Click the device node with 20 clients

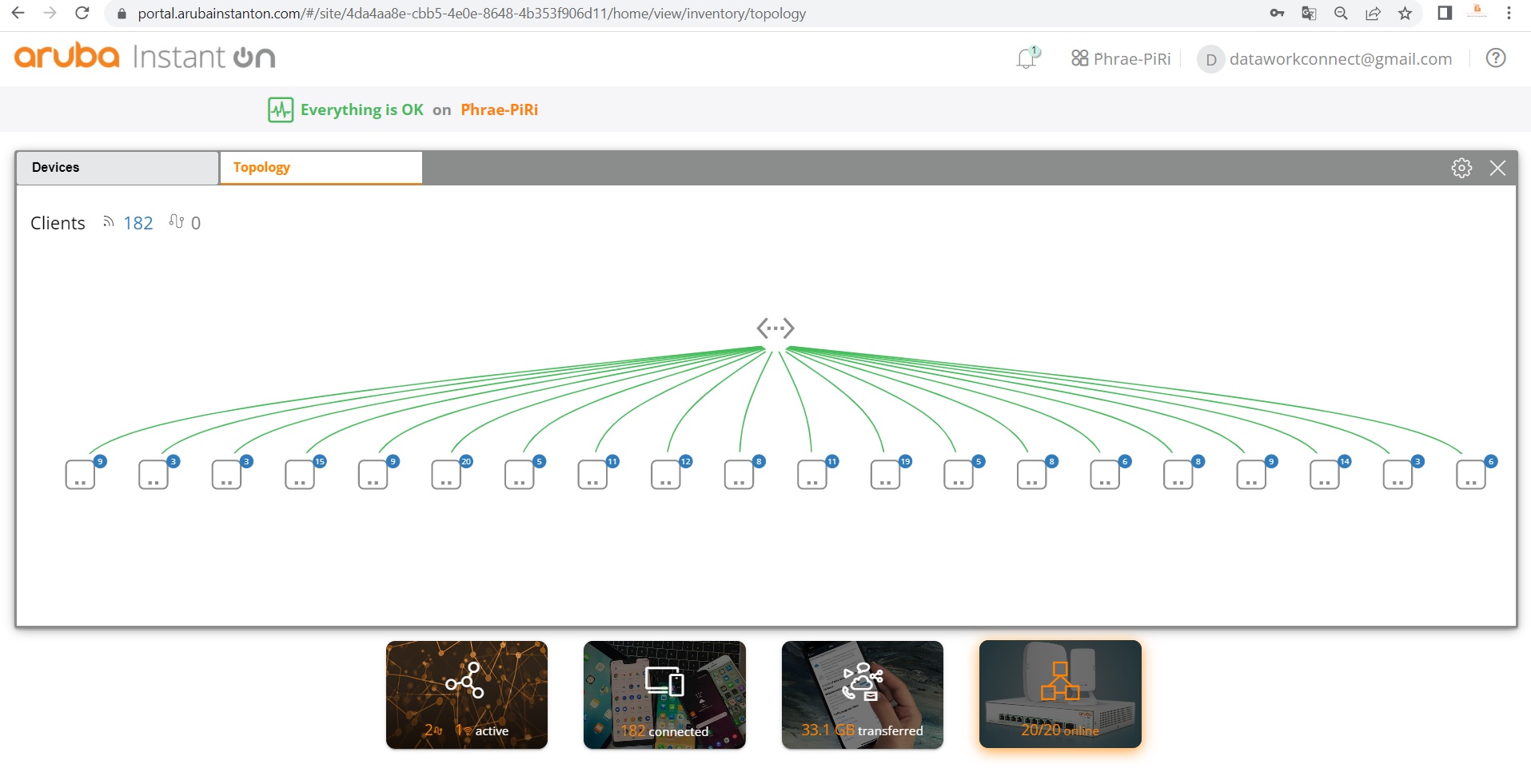click(446, 475)
